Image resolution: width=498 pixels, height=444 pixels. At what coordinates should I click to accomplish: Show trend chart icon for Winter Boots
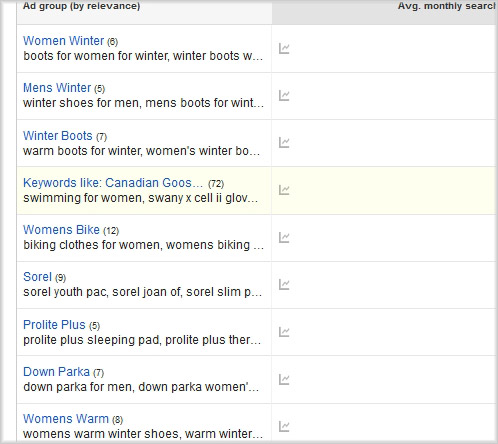pyautogui.click(x=284, y=143)
